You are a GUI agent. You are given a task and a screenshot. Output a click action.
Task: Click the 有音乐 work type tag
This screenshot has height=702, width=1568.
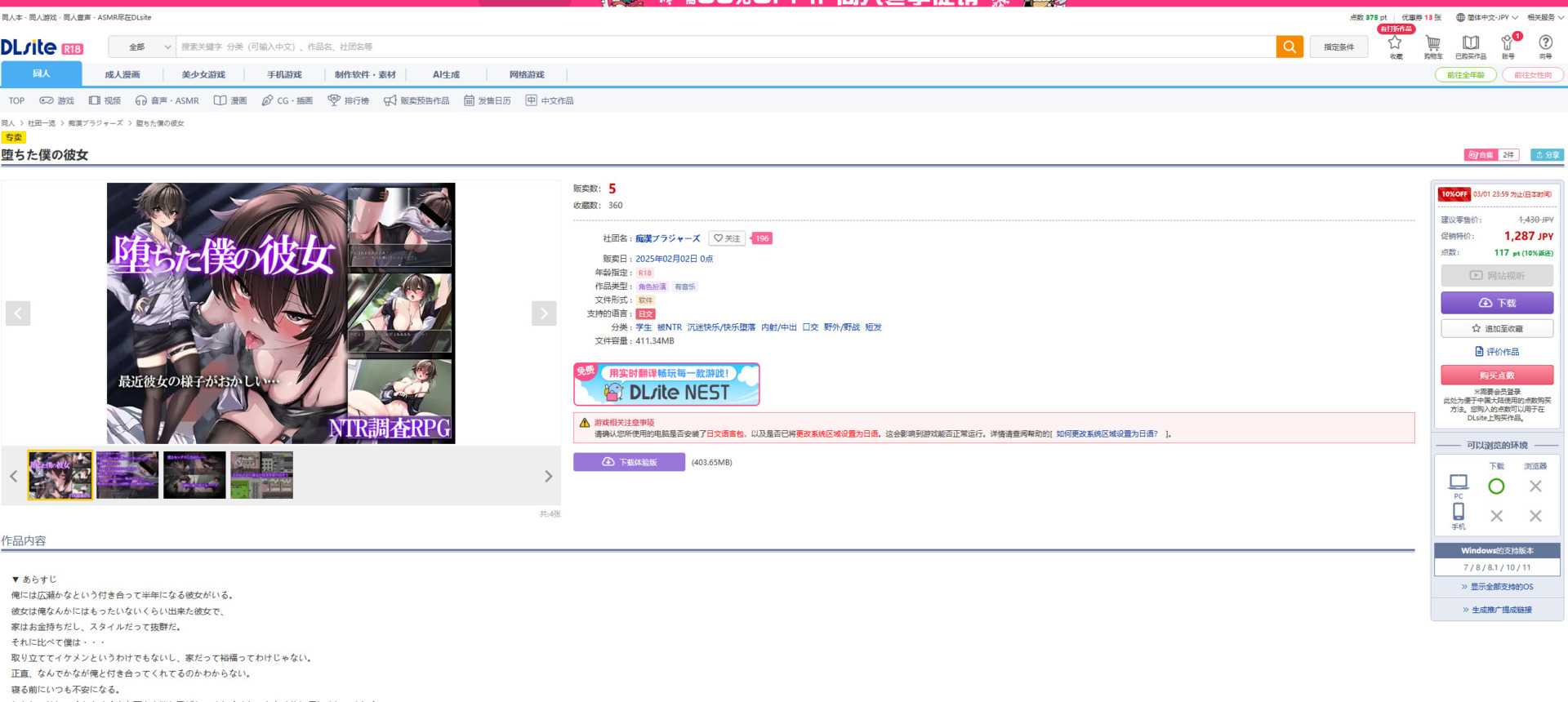coord(685,287)
